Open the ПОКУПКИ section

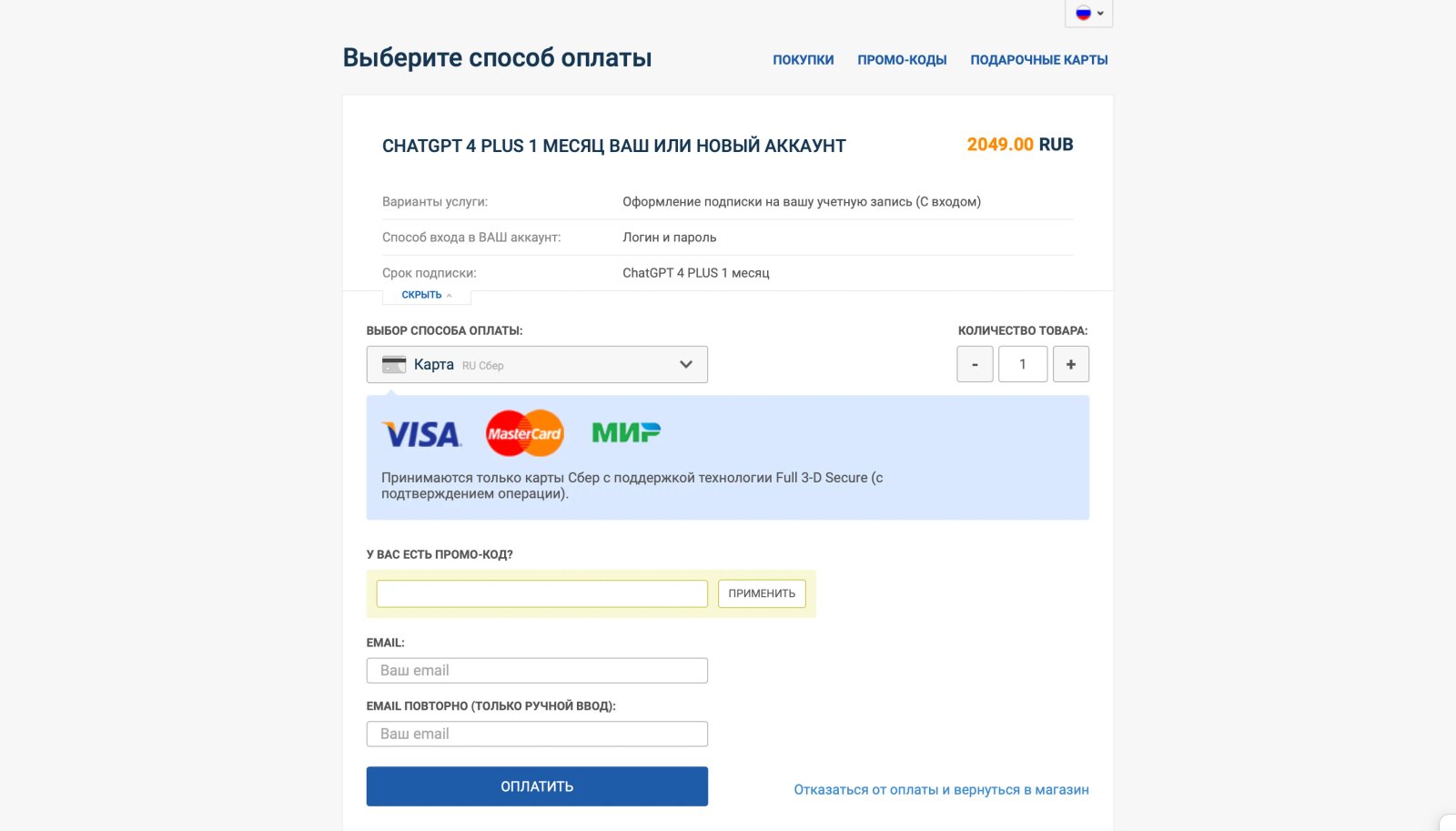(803, 59)
